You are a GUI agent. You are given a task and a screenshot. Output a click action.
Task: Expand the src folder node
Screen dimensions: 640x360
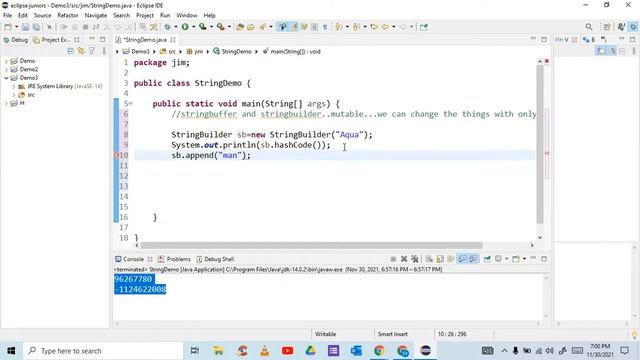coord(13,95)
